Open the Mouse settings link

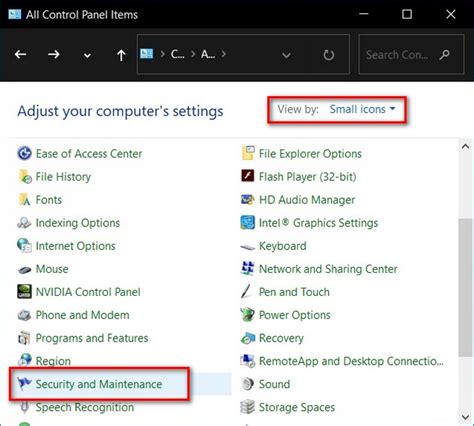click(52, 269)
